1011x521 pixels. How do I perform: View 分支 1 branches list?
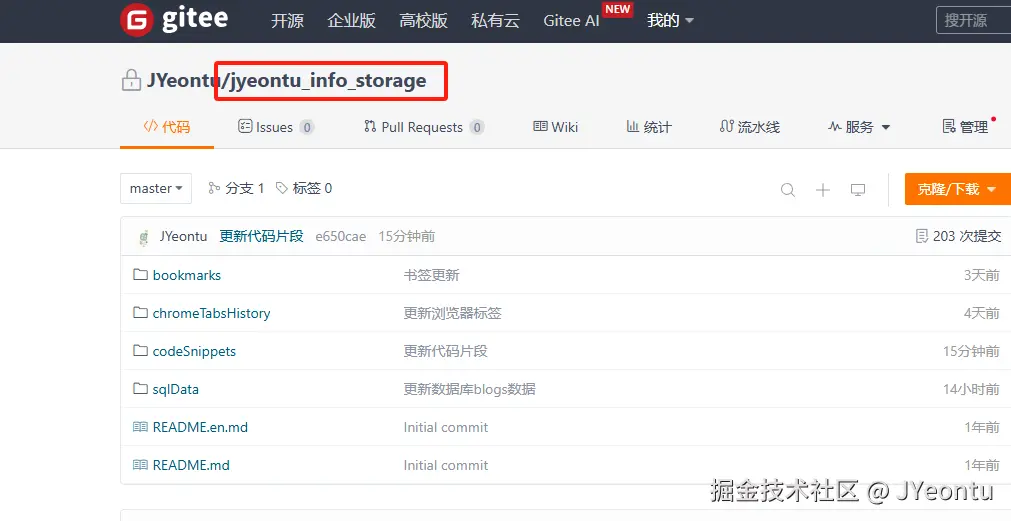click(x=236, y=188)
